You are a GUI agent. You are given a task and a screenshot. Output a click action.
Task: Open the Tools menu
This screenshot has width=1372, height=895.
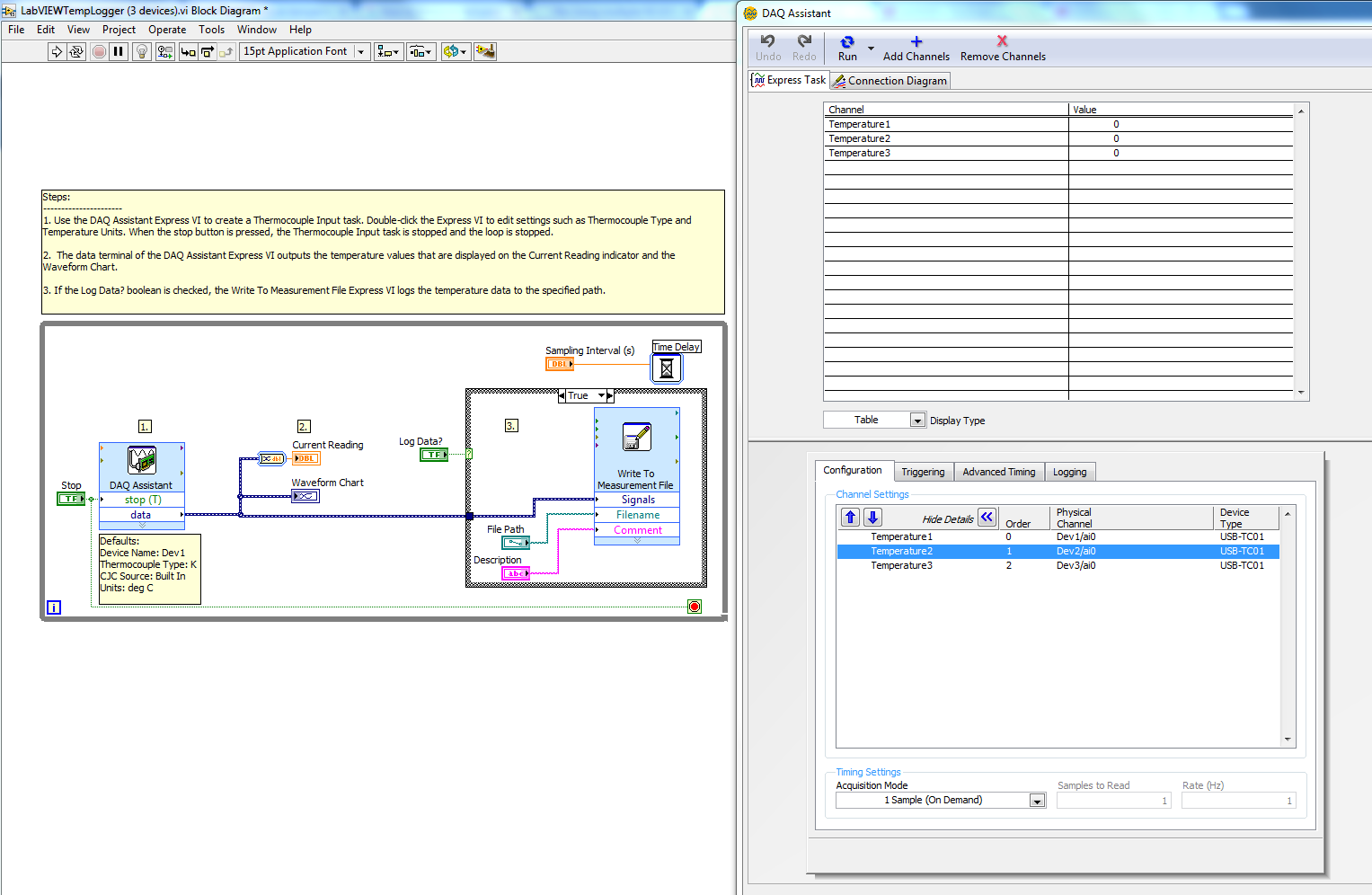coord(212,30)
